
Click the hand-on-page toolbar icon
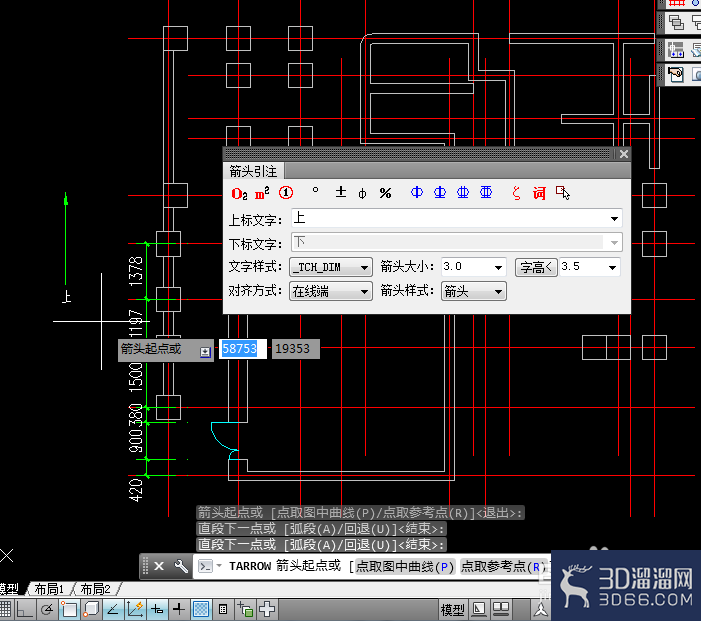click(x=676, y=74)
